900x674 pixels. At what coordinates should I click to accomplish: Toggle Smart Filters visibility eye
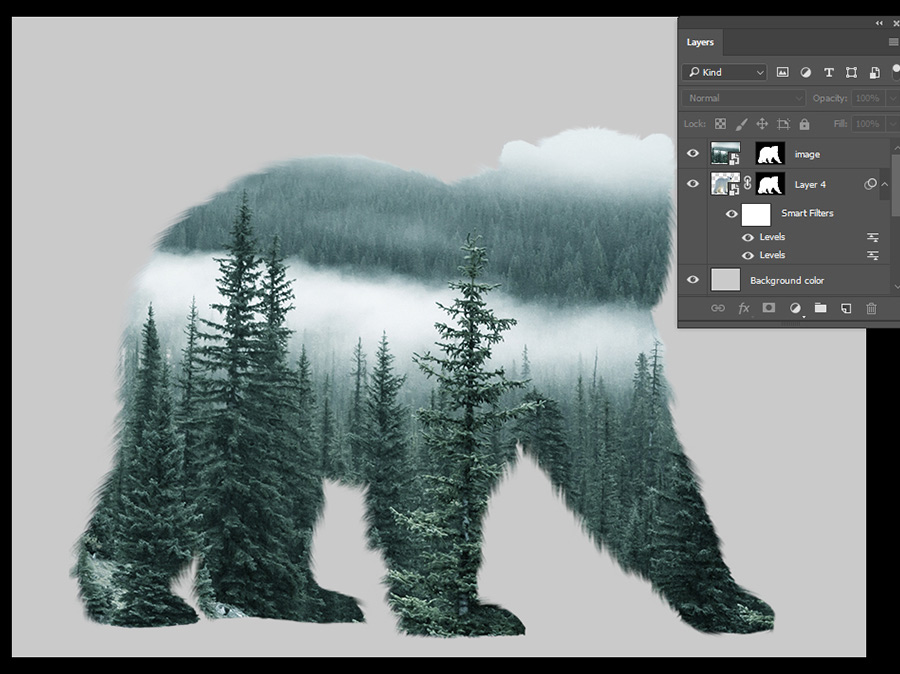pos(731,213)
